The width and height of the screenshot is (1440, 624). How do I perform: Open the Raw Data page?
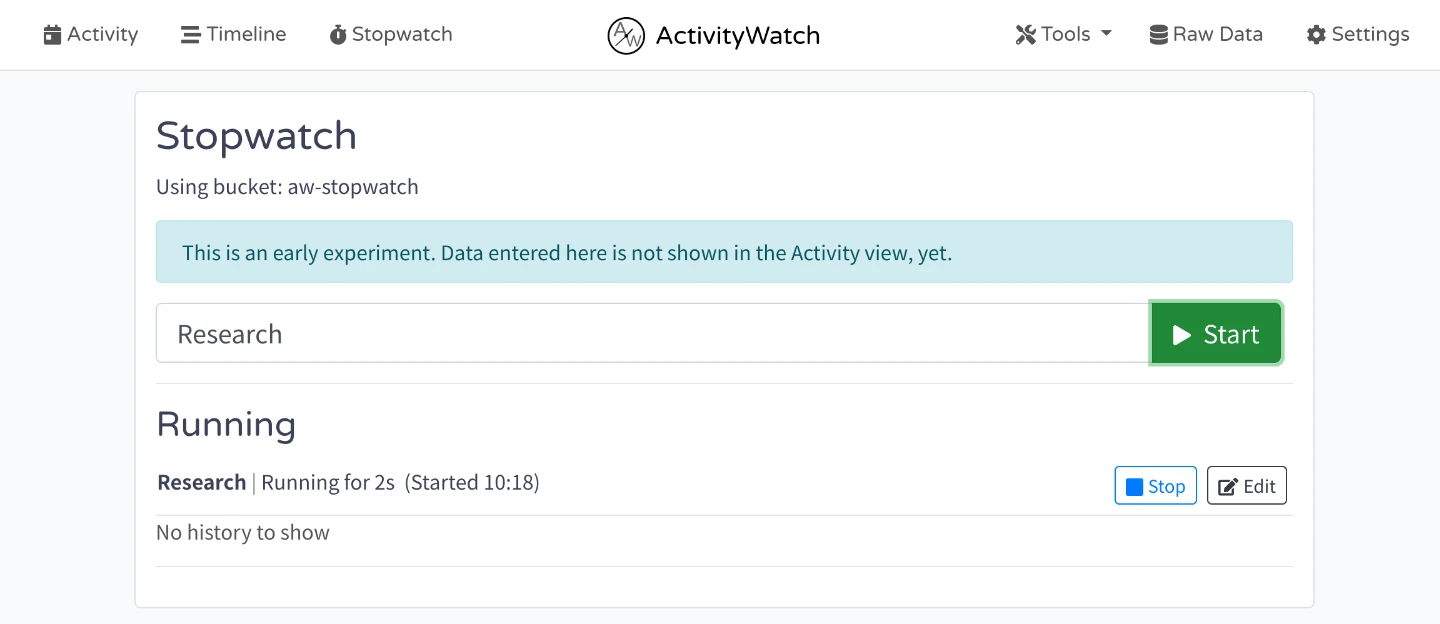tap(1217, 35)
